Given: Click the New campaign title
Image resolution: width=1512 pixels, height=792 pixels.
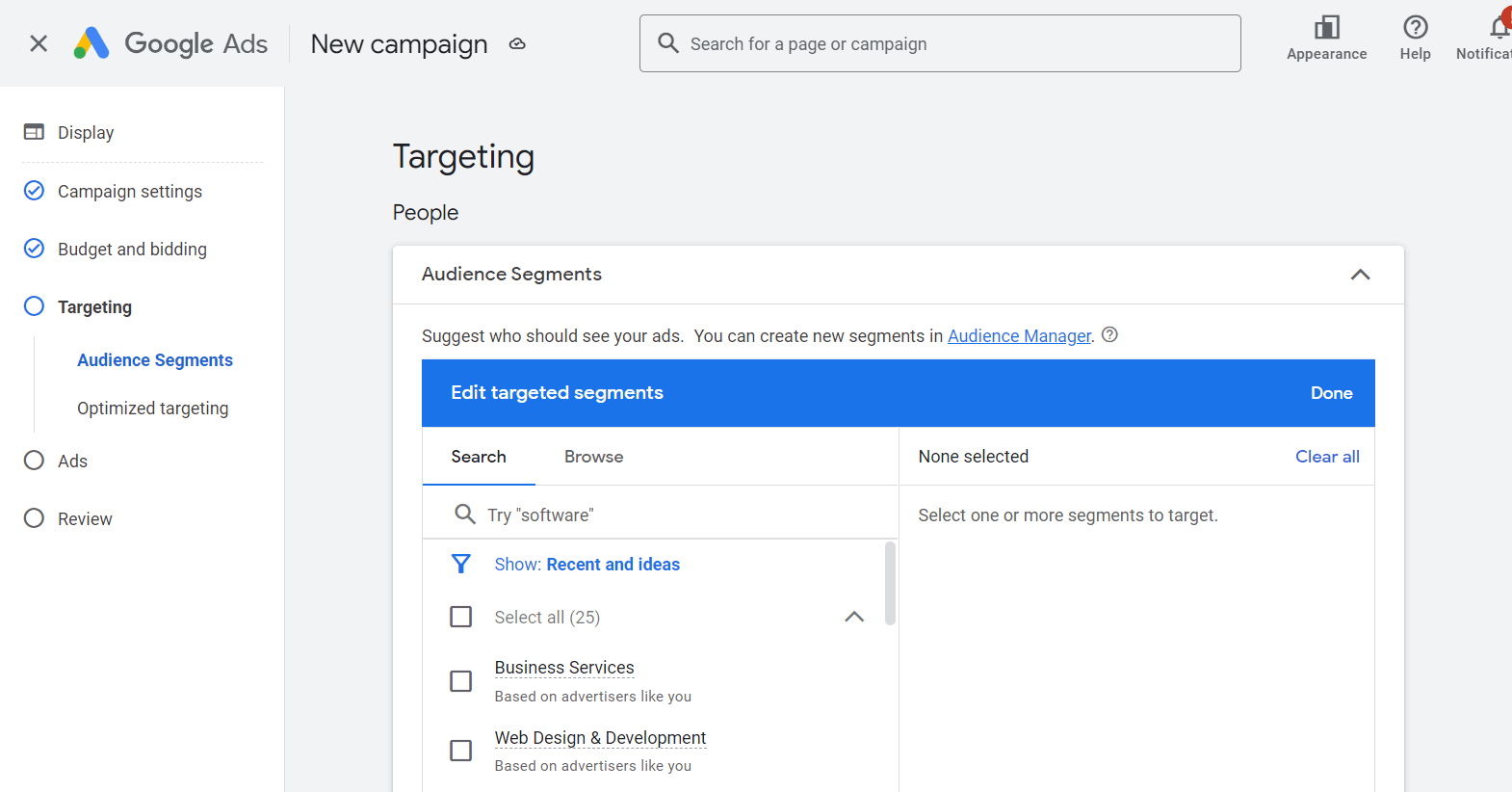Looking at the screenshot, I should pos(399,43).
